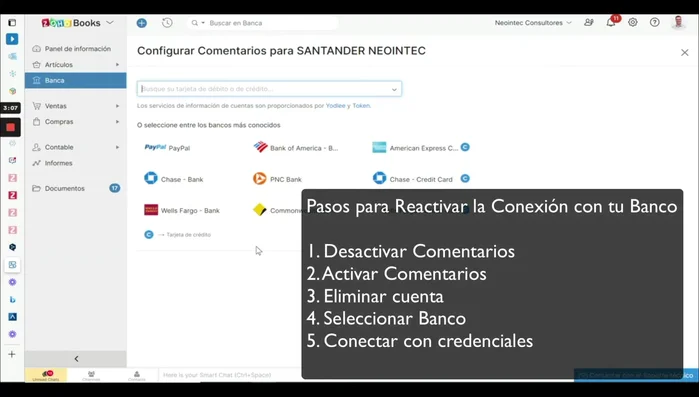The width and height of the screenshot is (699, 397).
Task: Click the dark blue A app icon in strip
Action: pyautogui.click(x=12, y=317)
